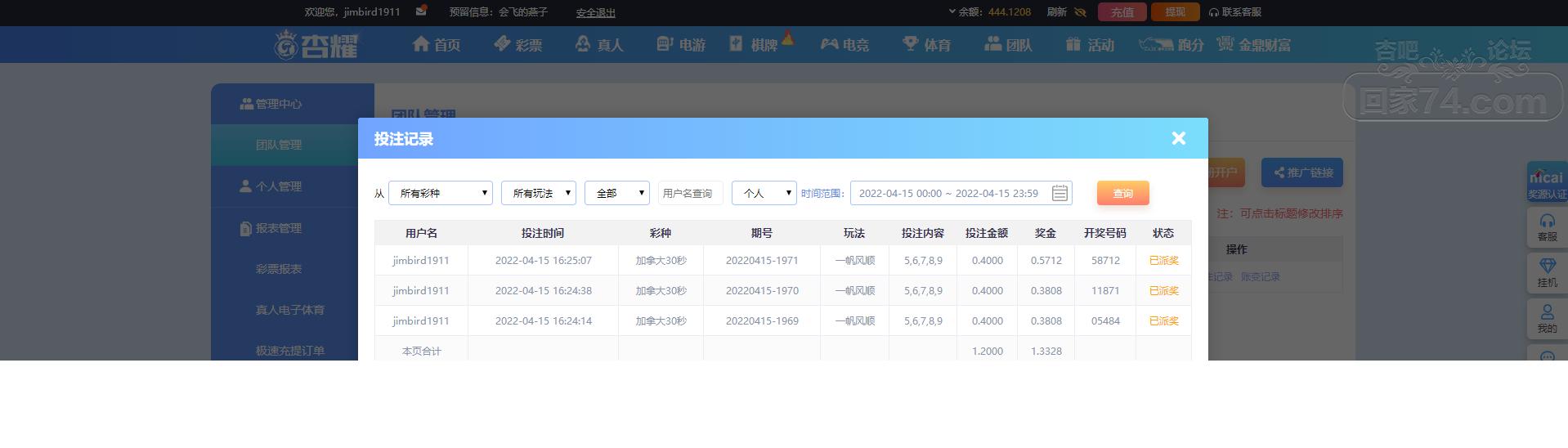Click the 奖源认证 nicai badge

[x=1547, y=181]
